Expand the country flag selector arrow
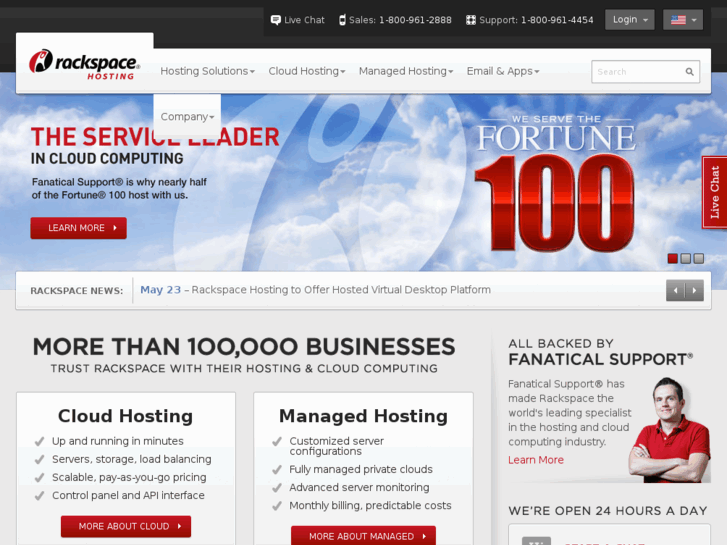Viewport: 727px width, 545px height. click(x=694, y=20)
